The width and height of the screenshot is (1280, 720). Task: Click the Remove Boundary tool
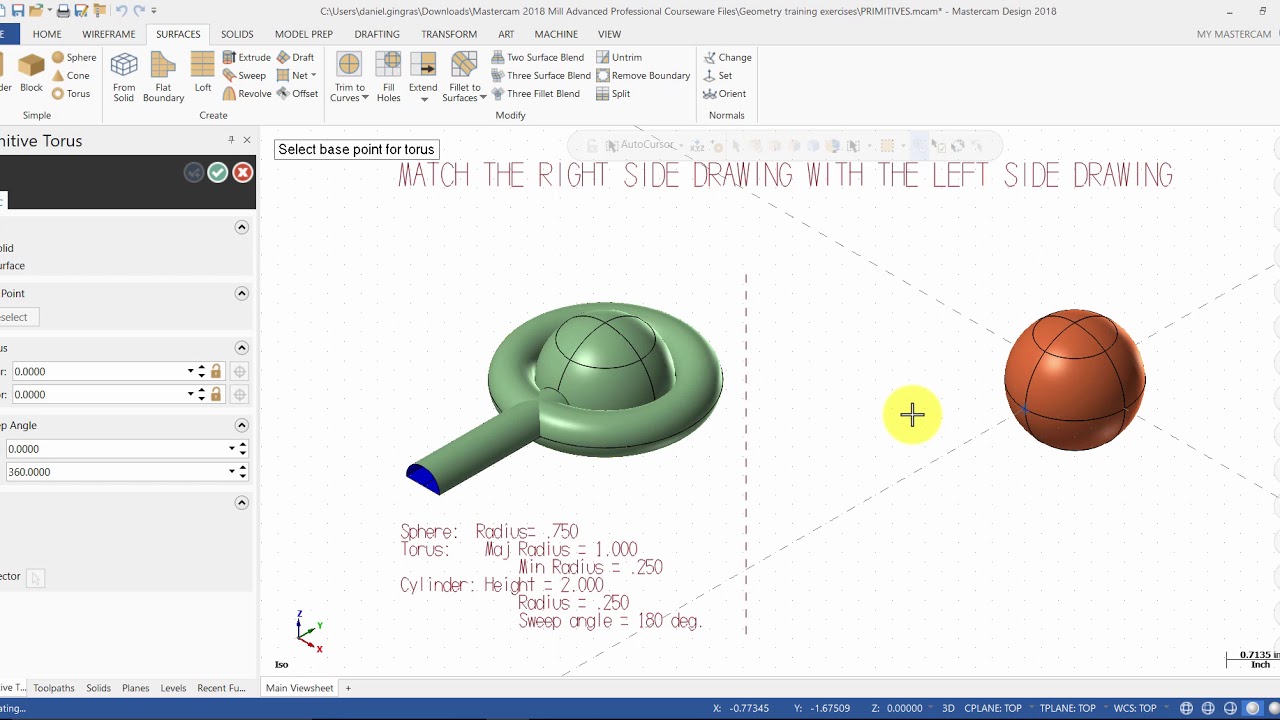pos(643,75)
